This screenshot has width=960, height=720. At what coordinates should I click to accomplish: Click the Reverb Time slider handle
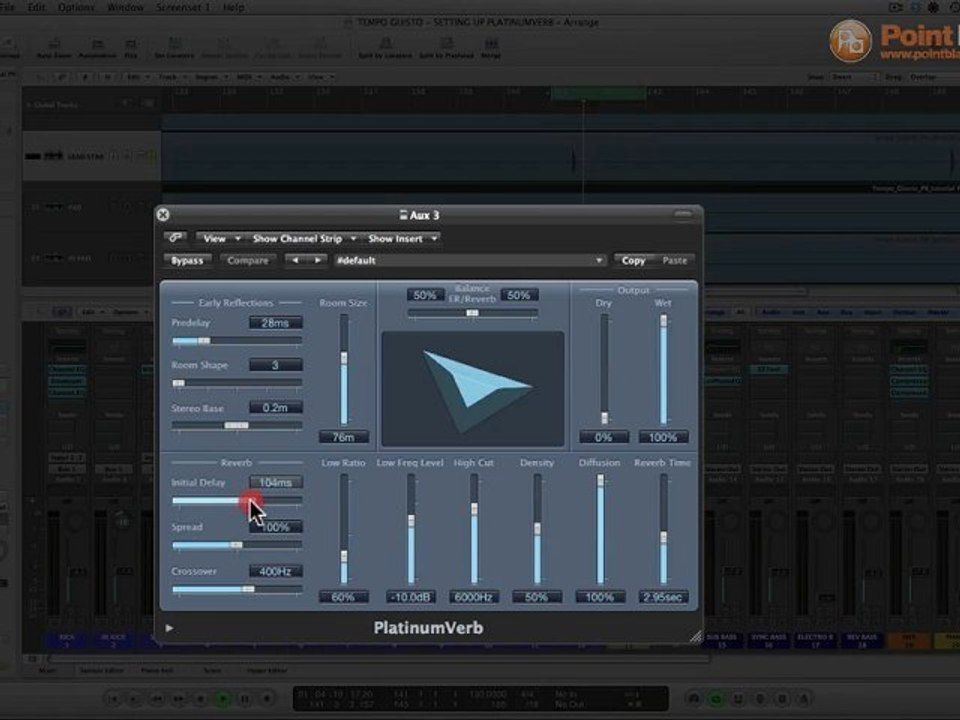[x=663, y=537]
